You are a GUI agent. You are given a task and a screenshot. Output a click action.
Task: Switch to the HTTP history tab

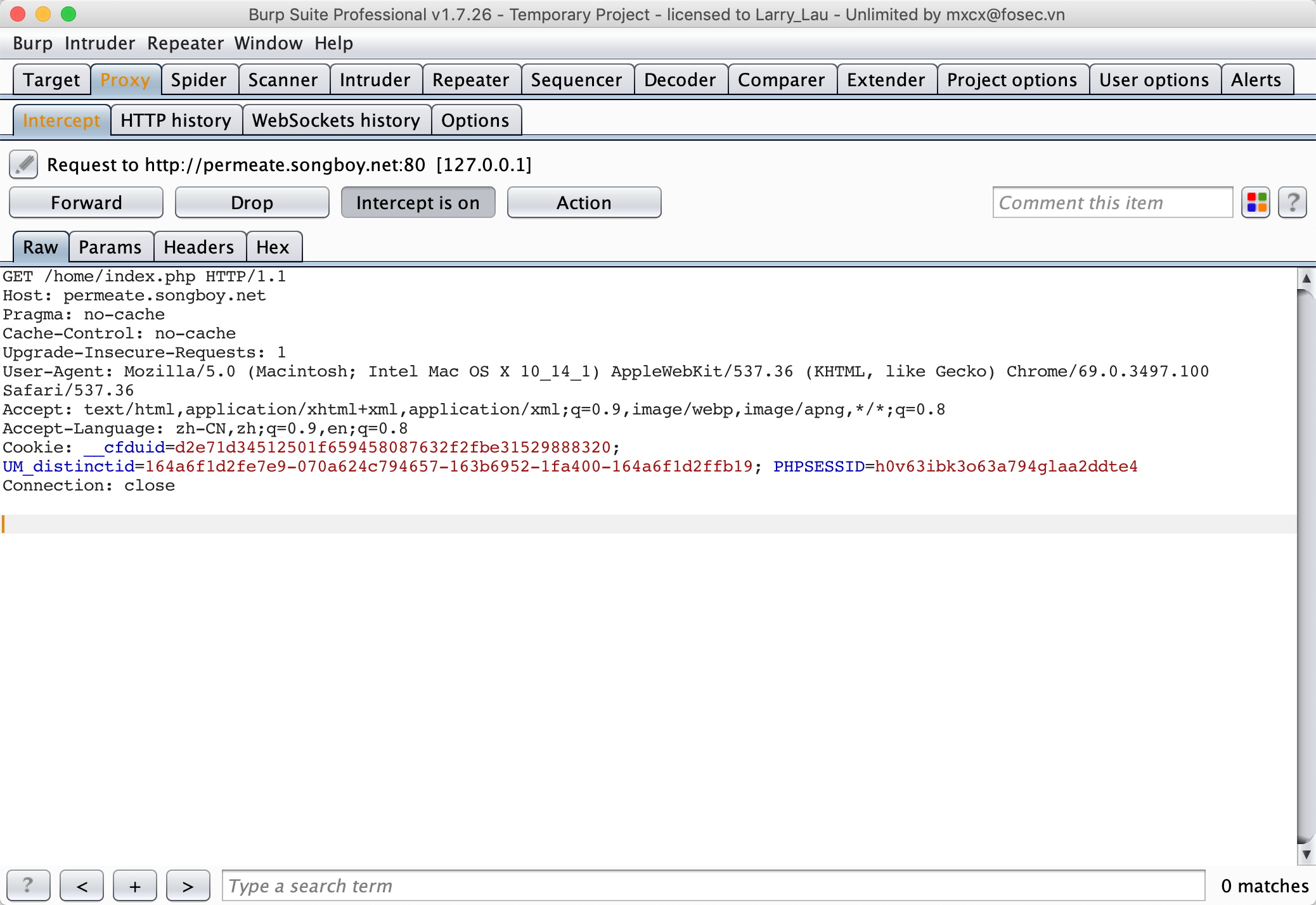pyautogui.click(x=176, y=120)
